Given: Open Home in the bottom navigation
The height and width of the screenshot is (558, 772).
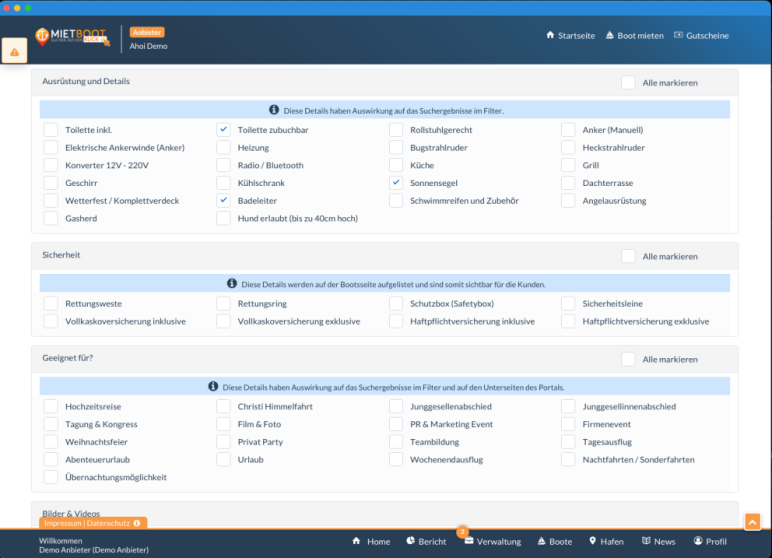Looking at the screenshot, I should point(370,541).
